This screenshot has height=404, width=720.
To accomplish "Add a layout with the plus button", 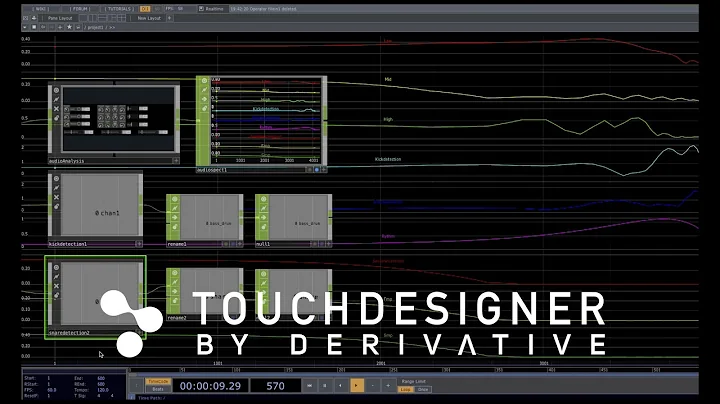I will [x=169, y=18].
